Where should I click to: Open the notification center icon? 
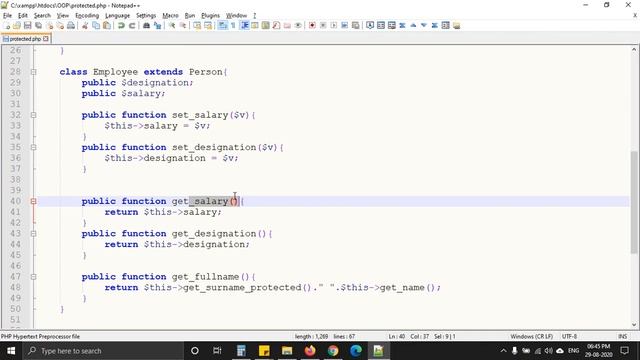pyautogui.click(x=624, y=351)
